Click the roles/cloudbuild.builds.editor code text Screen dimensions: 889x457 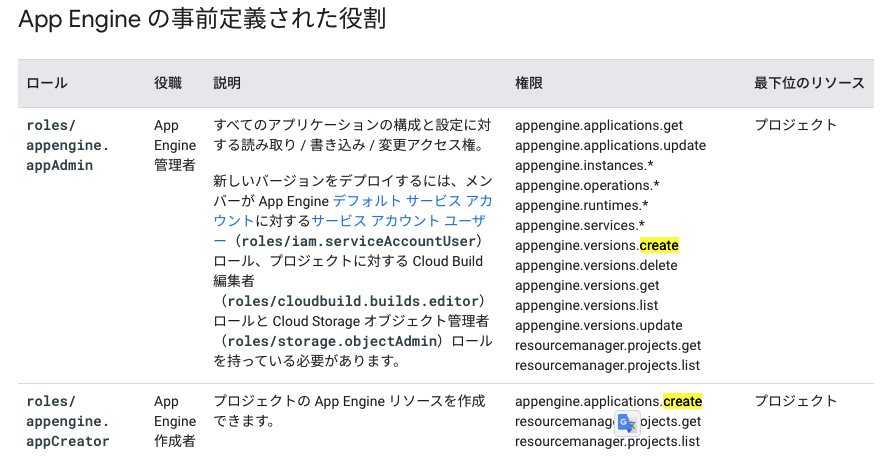click(353, 301)
